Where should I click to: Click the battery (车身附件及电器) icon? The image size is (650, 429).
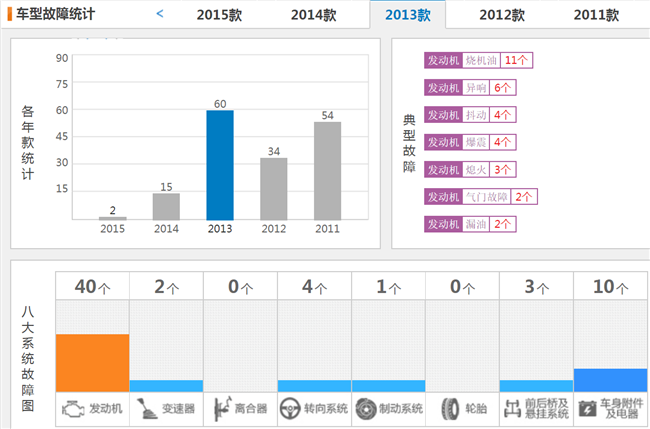tap(587, 409)
